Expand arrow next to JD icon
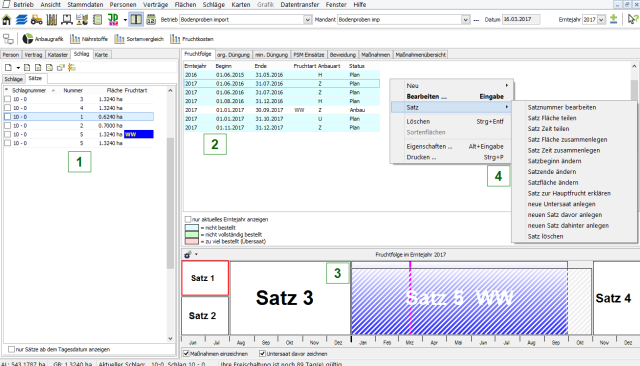Image resolution: width=640 pixels, height=366 pixels. [x=125, y=20]
